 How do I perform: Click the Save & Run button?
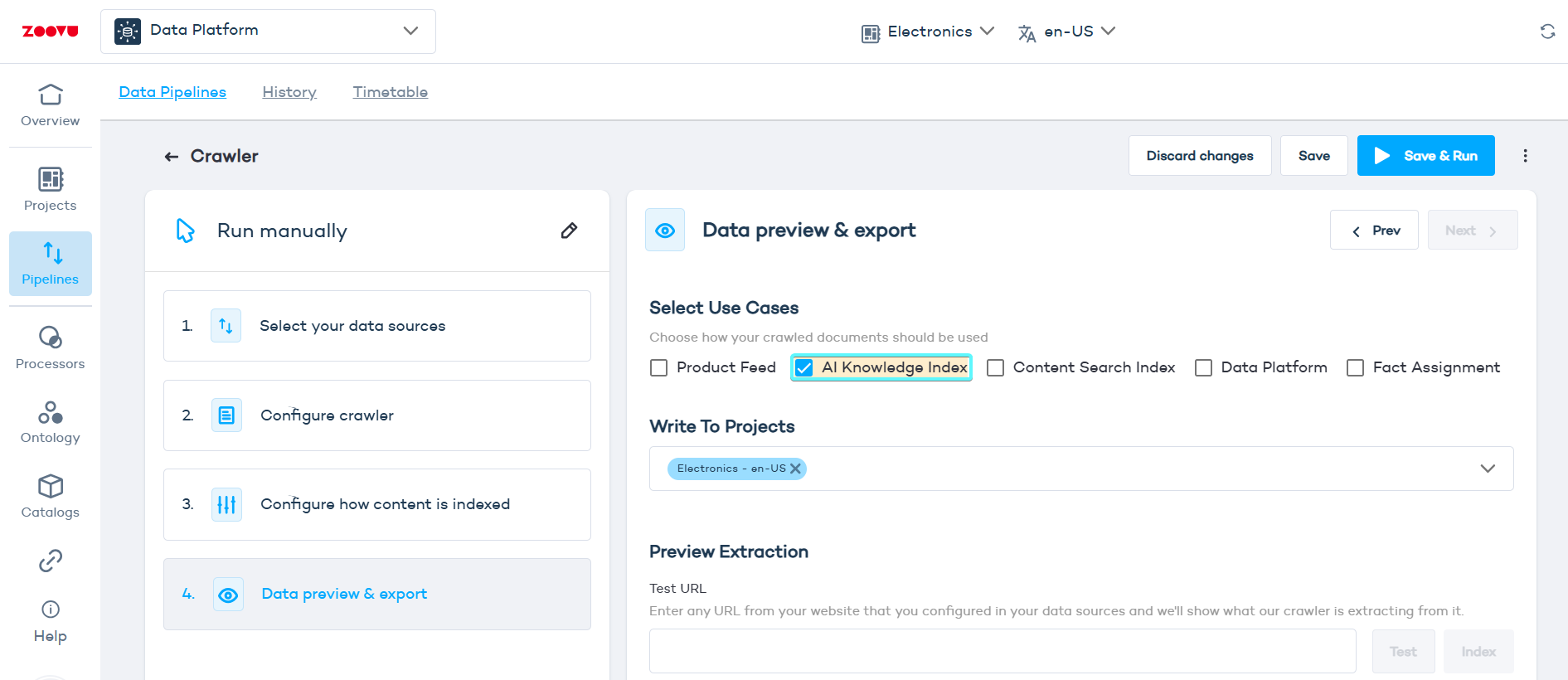pyautogui.click(x=1425, y=156)
